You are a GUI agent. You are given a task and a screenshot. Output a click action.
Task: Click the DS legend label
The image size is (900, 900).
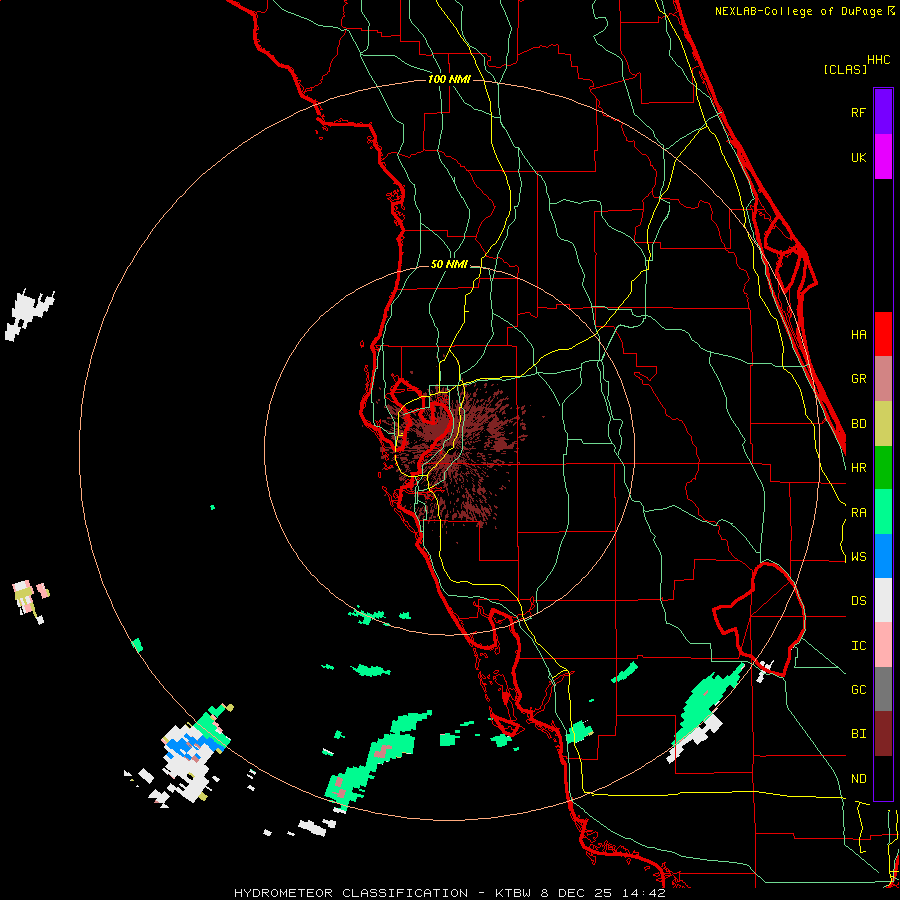coord(858,601)
